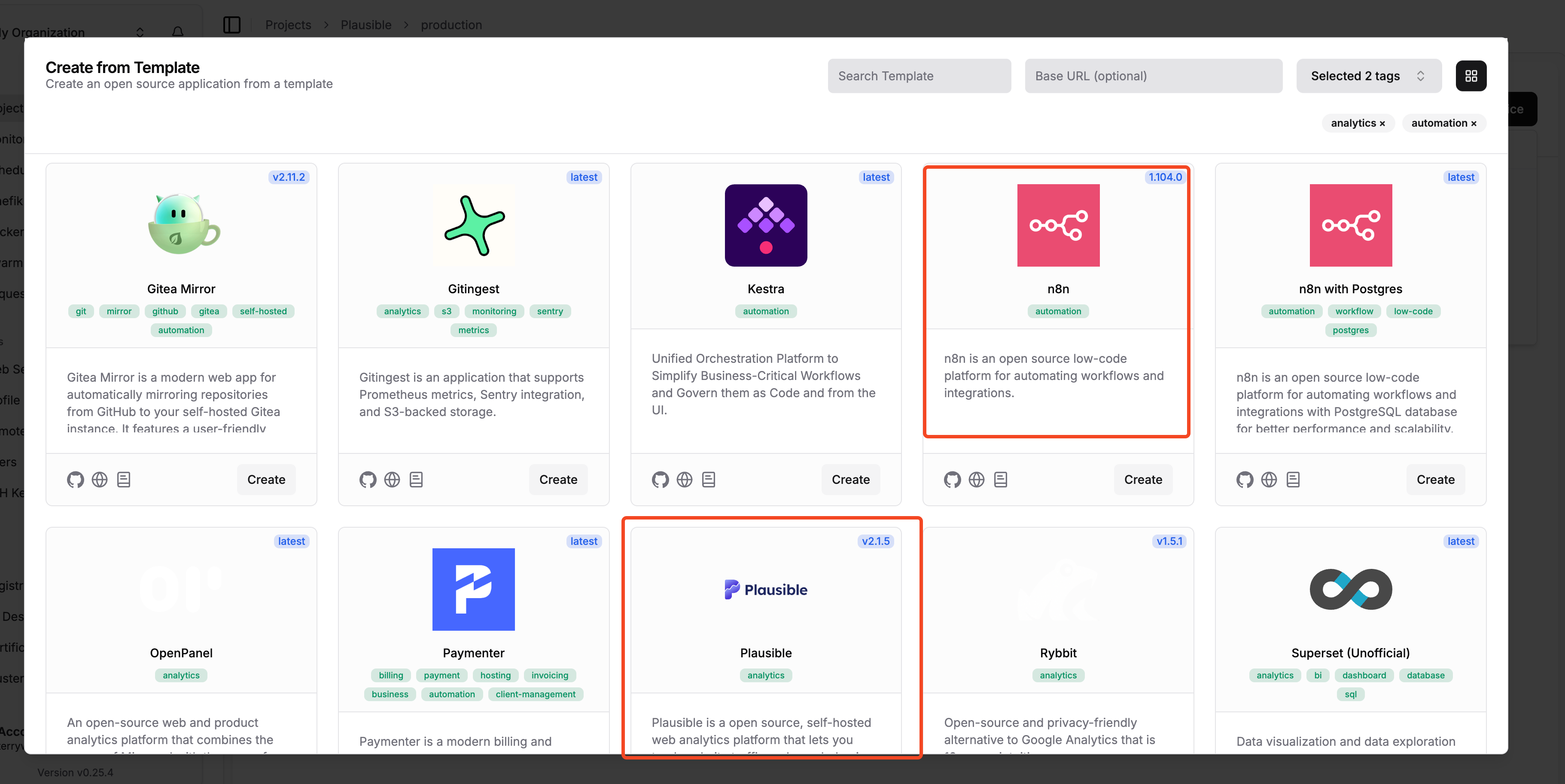
Task: Click v1.5.1 version badge on Rybbit
Action: pos(1169,541)
